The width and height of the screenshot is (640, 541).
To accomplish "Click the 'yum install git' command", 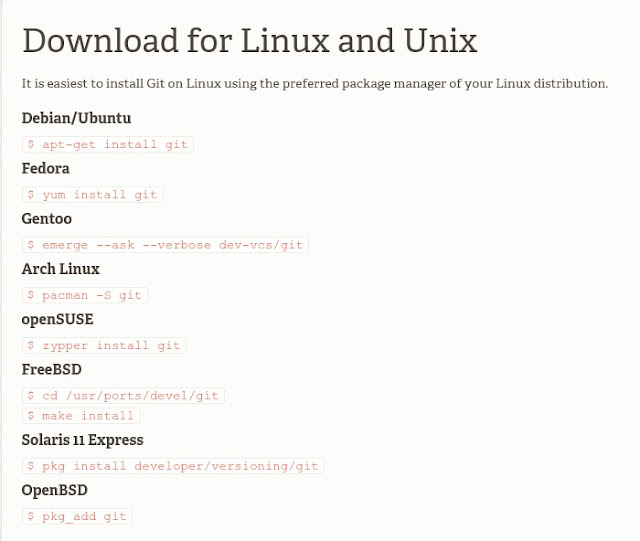I will click(x=93, y=195).
